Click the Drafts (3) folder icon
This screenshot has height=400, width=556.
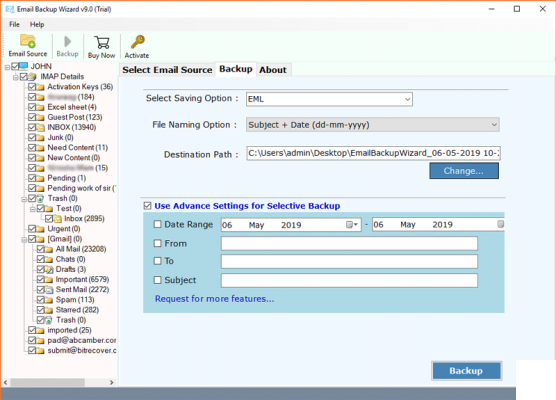tap(49, 270)
